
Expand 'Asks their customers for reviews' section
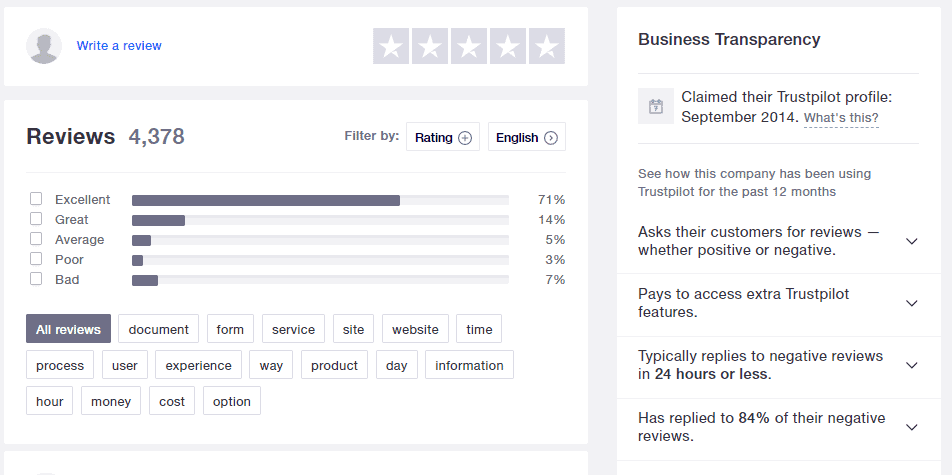(x=911, y=241)
